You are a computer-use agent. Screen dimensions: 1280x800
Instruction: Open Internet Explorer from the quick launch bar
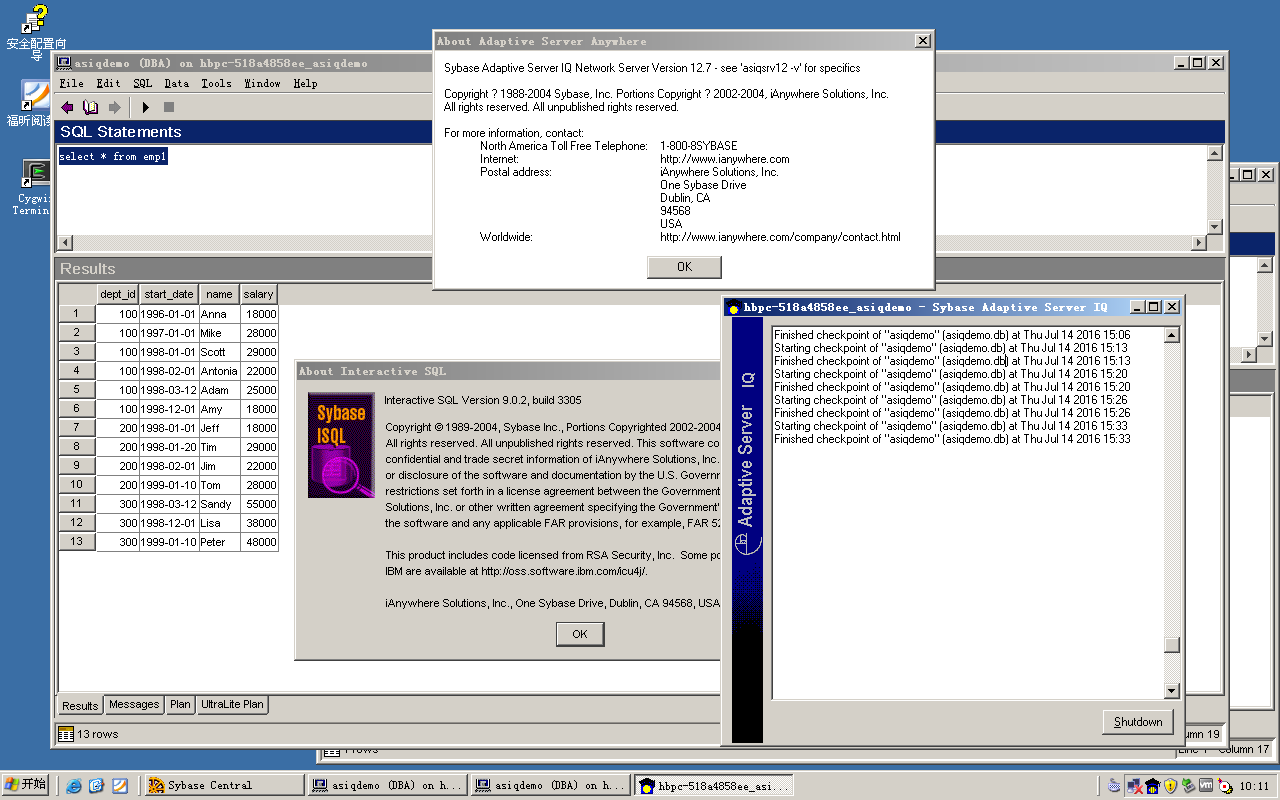(74, 786)
